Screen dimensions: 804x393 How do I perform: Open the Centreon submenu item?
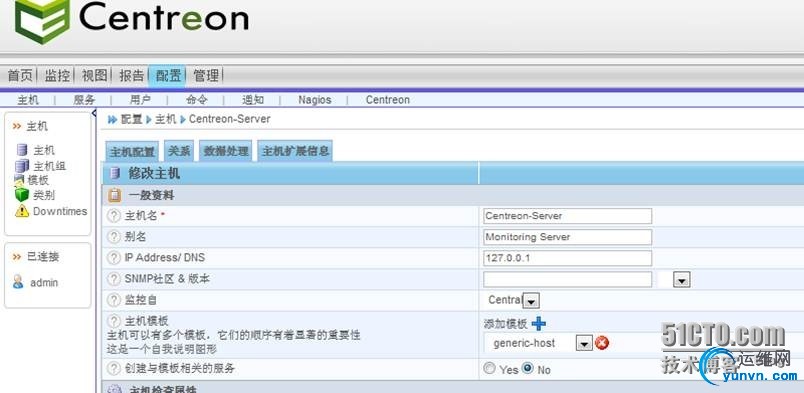388,100
